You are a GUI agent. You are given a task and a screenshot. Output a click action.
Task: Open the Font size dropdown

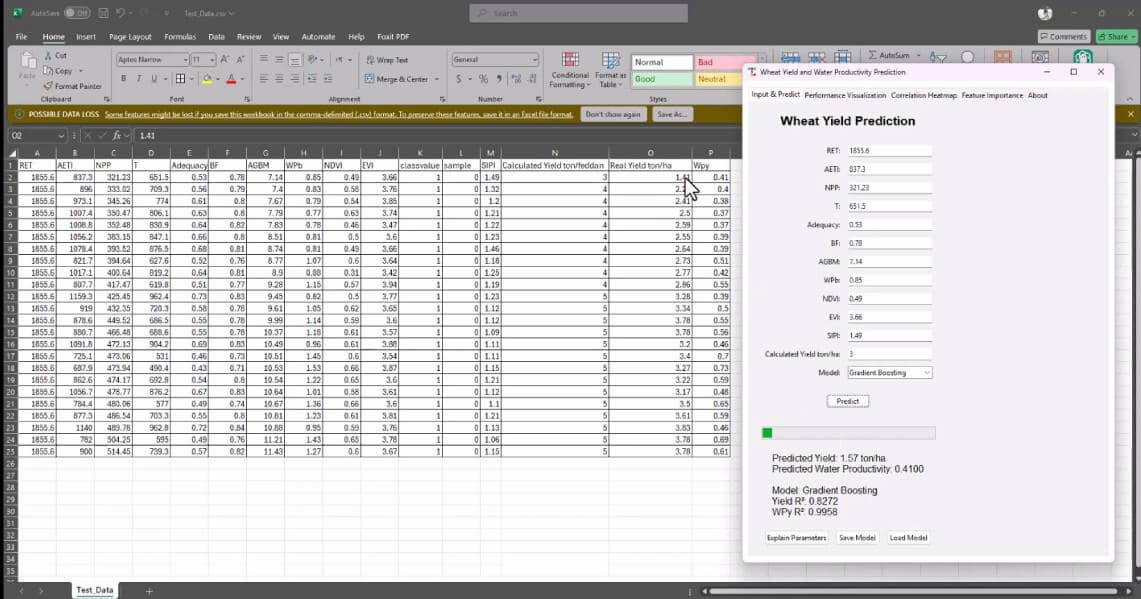(x=212, y=60)
